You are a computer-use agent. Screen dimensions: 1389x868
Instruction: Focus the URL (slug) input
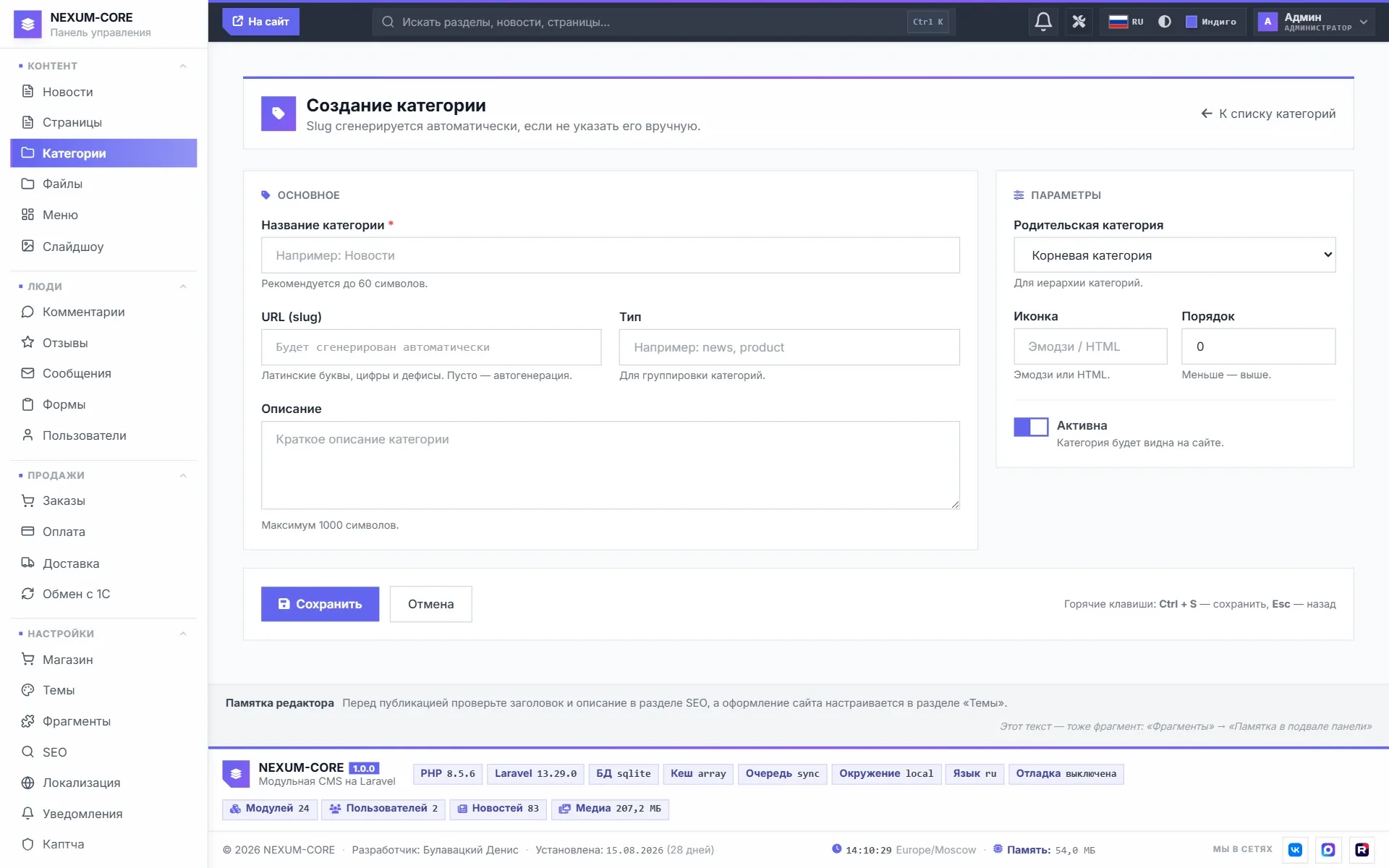[x=430, y=347]
